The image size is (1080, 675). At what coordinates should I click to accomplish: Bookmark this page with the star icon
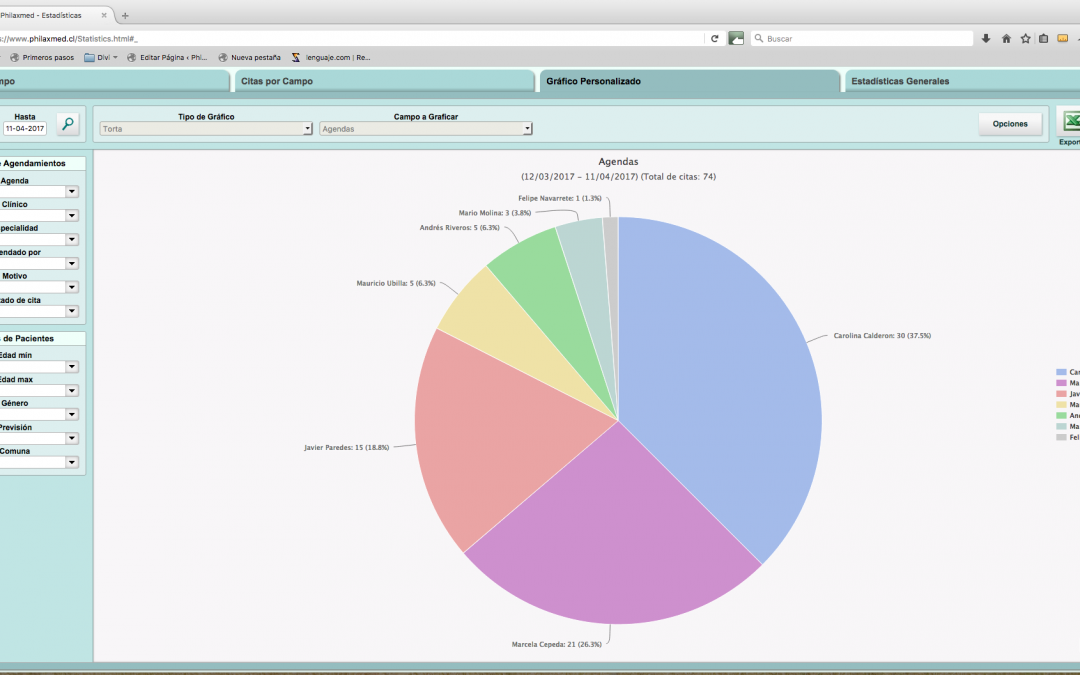(1026, 39)
